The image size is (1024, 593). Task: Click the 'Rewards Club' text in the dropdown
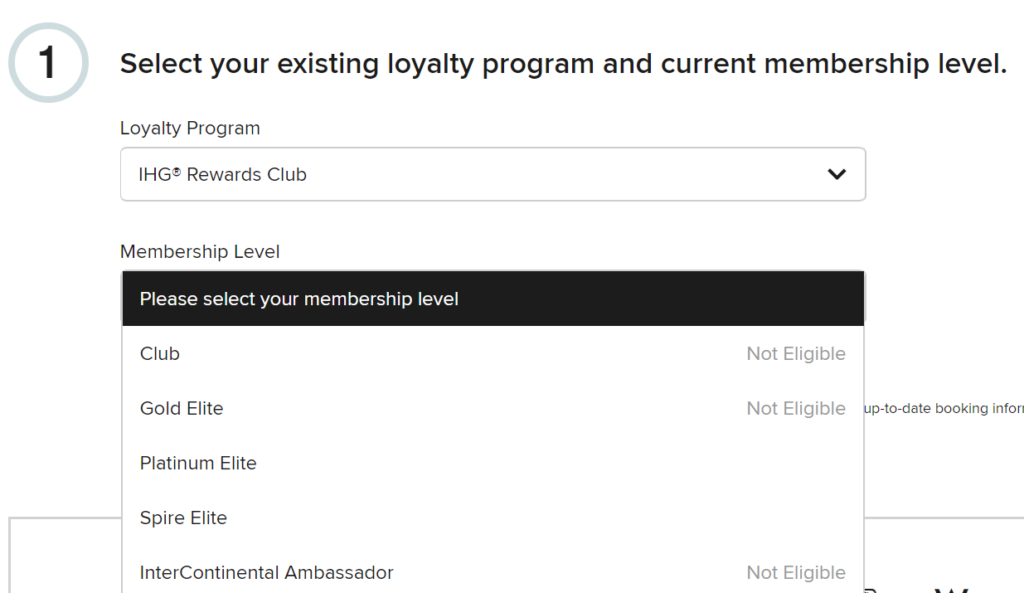[x=246, y=175]
